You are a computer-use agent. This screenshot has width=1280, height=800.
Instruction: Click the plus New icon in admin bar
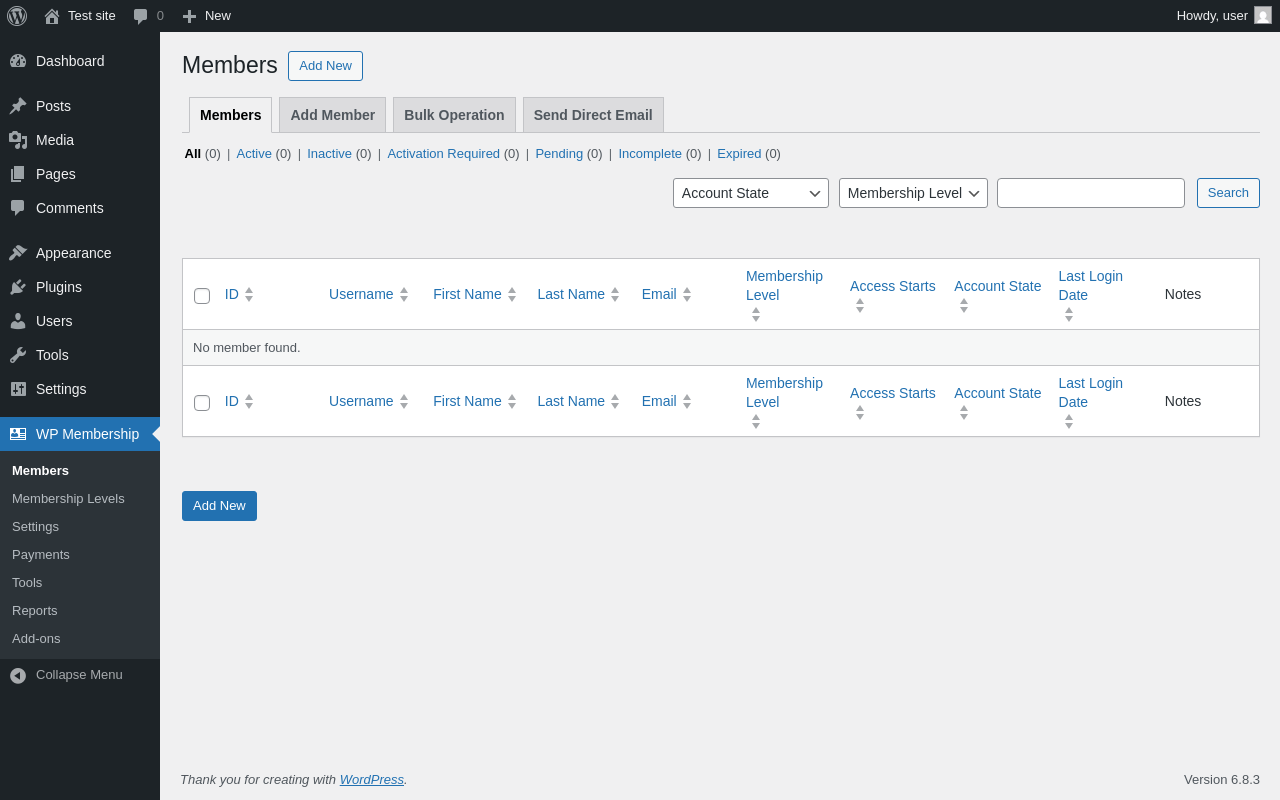189,16
